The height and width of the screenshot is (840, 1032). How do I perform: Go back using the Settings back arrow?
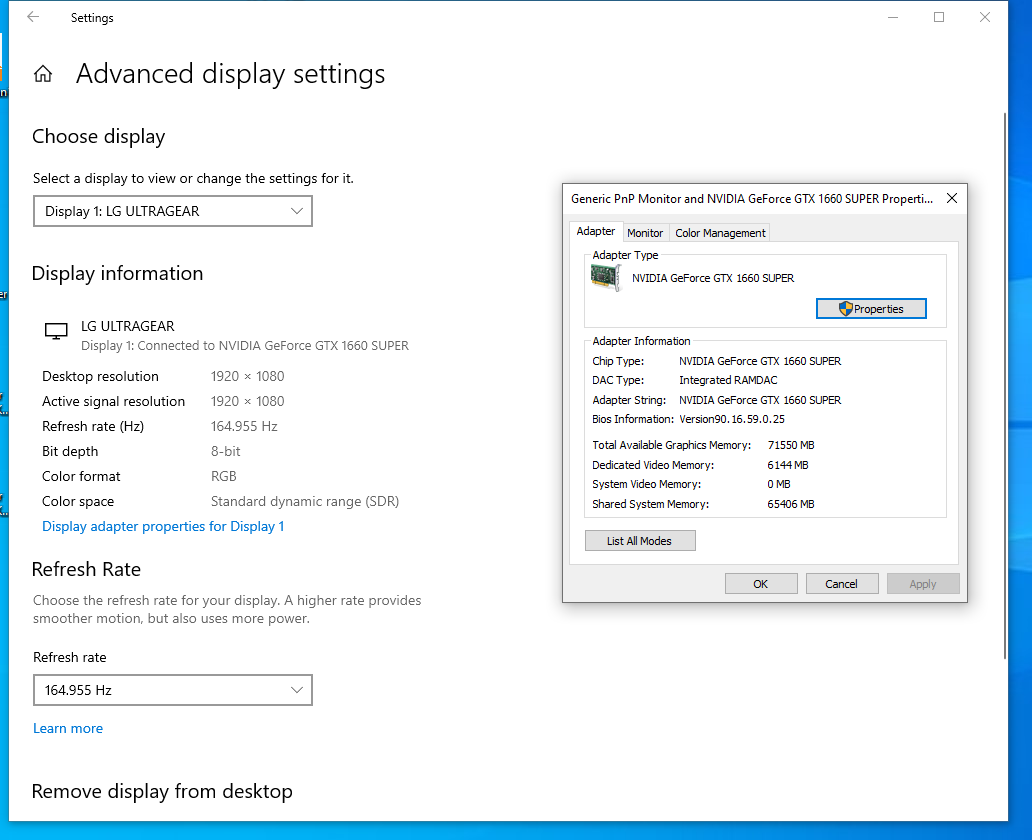coord(33,17)
